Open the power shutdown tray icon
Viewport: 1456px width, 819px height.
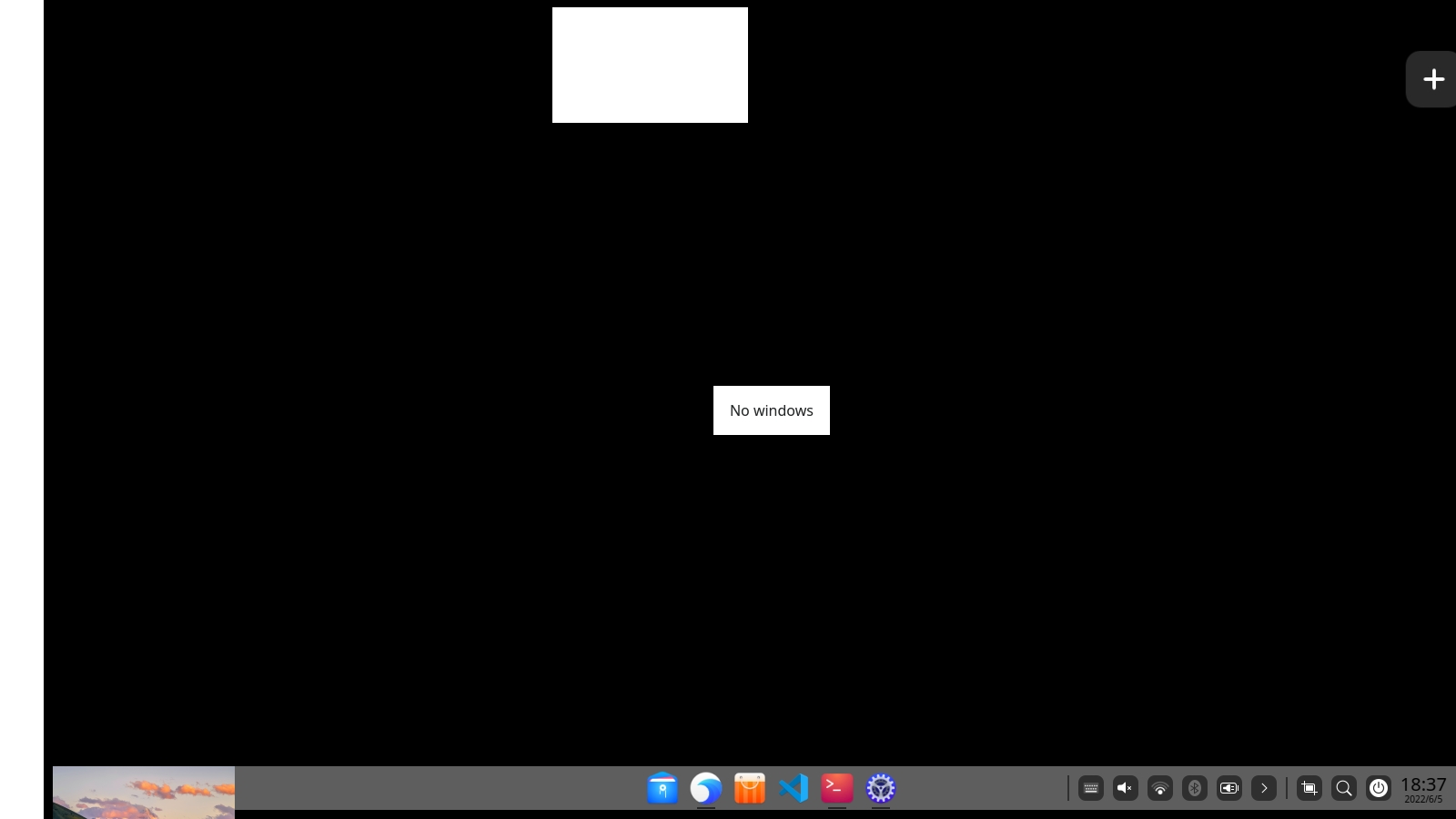1379,788
